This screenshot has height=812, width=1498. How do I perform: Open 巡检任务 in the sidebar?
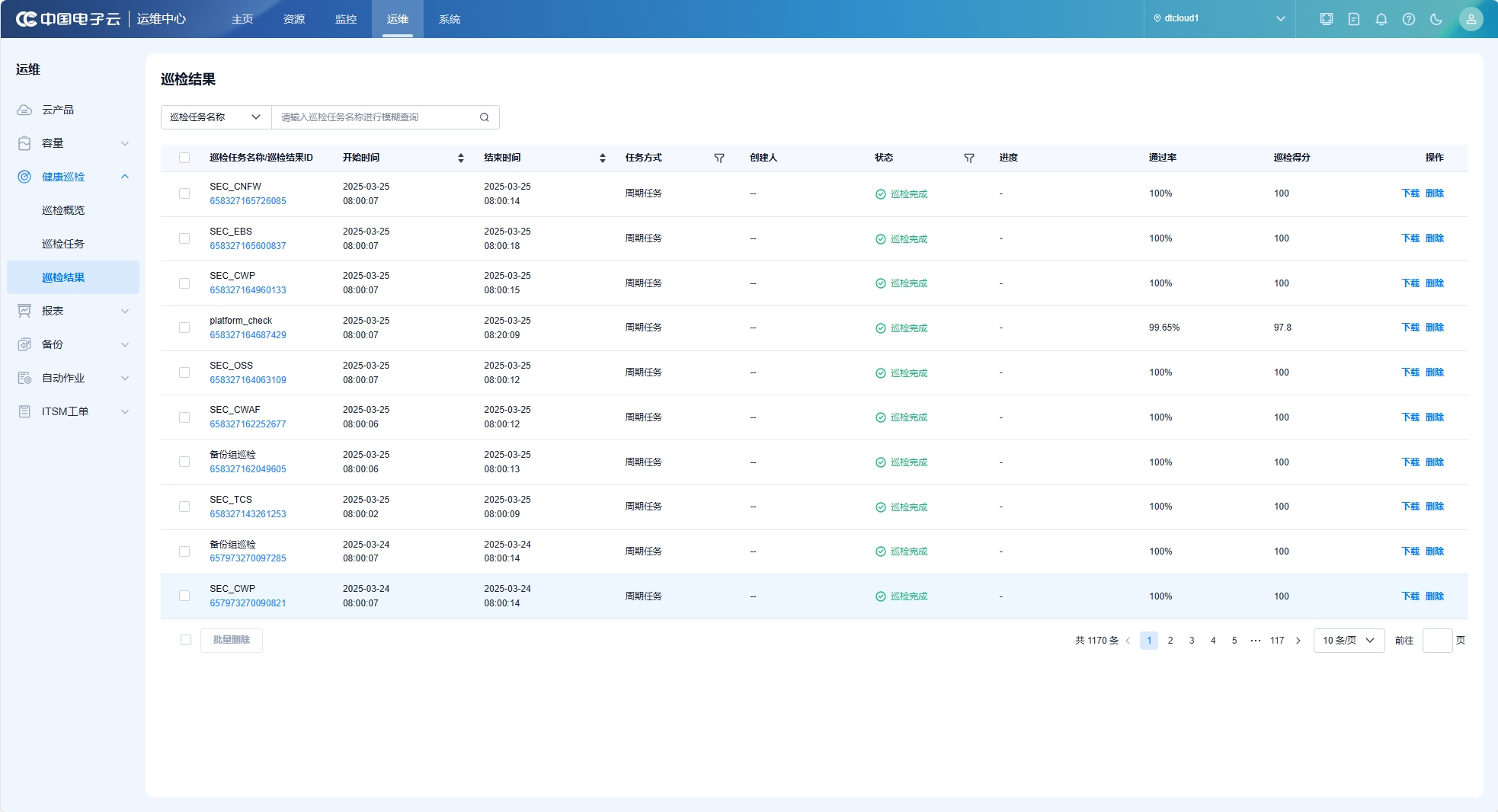pos(63,244)
